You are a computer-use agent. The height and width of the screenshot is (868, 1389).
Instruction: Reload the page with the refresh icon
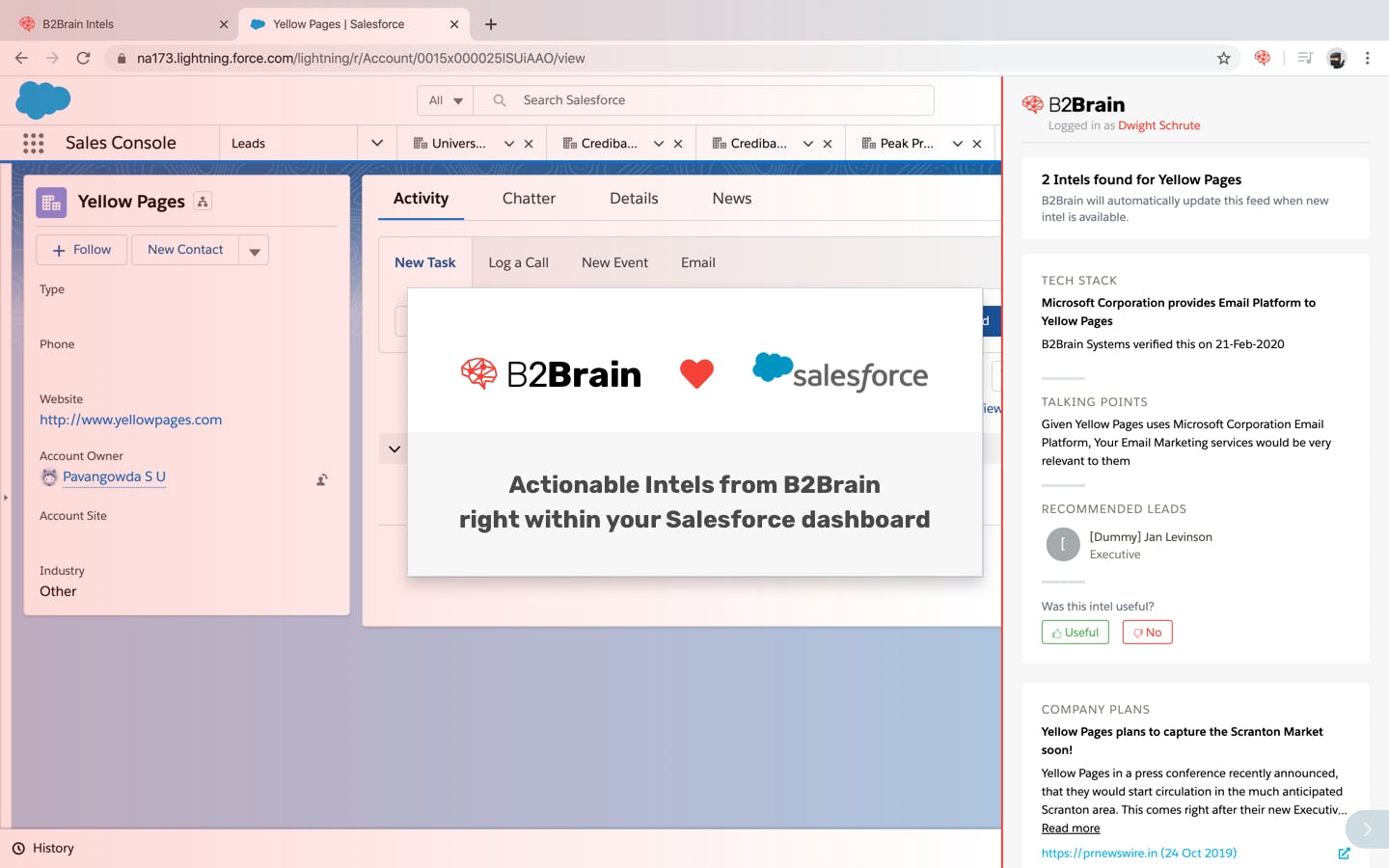point(84,58)
